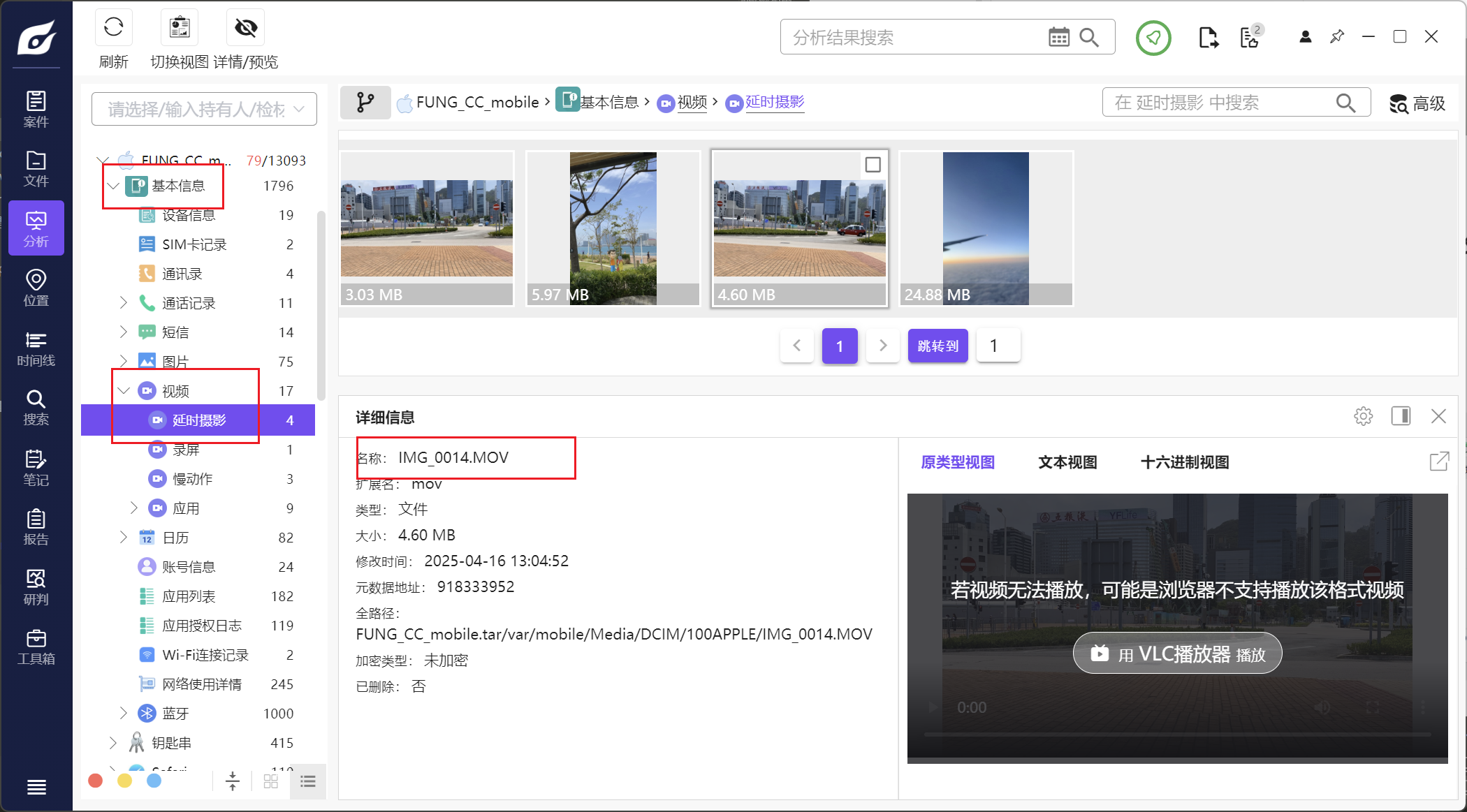Image resolution: width=1467 pixels, height=812 pixels.
Task: Switch to 文本视图 tab
Action: (1067, 462)
